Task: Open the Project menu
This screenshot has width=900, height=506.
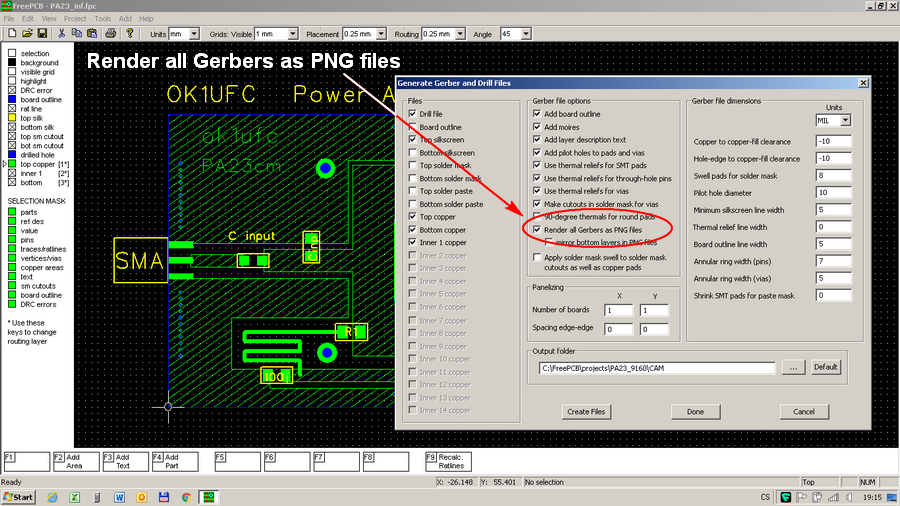Action: (75, 18)
